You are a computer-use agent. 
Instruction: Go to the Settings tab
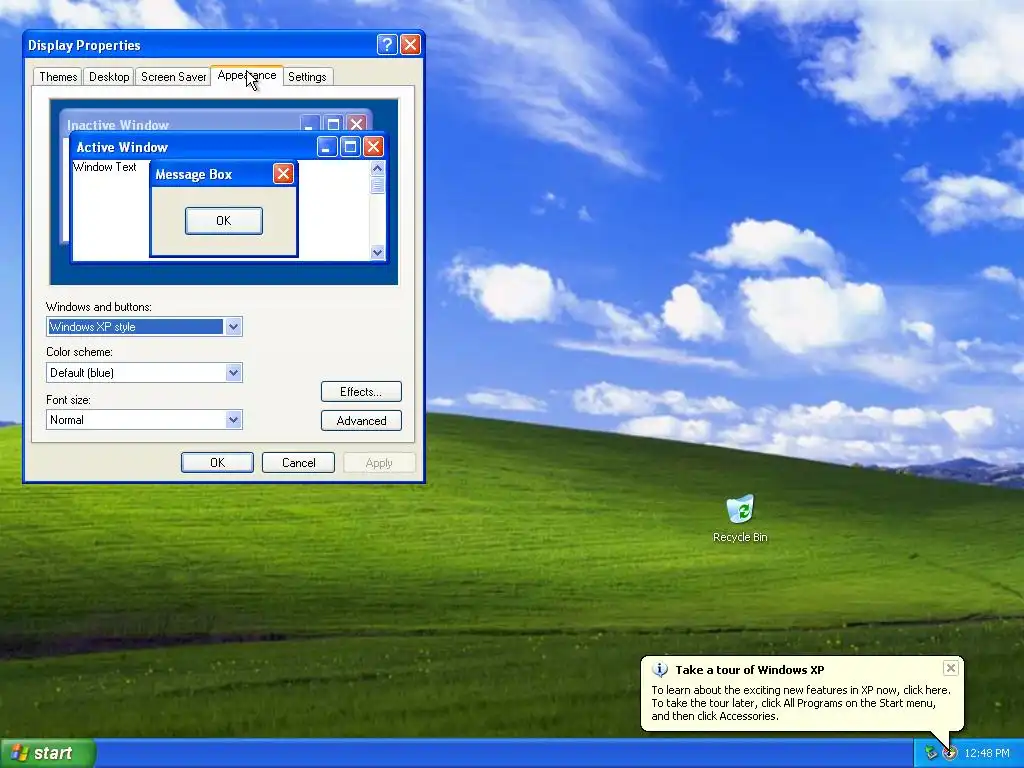click(307, 77)
